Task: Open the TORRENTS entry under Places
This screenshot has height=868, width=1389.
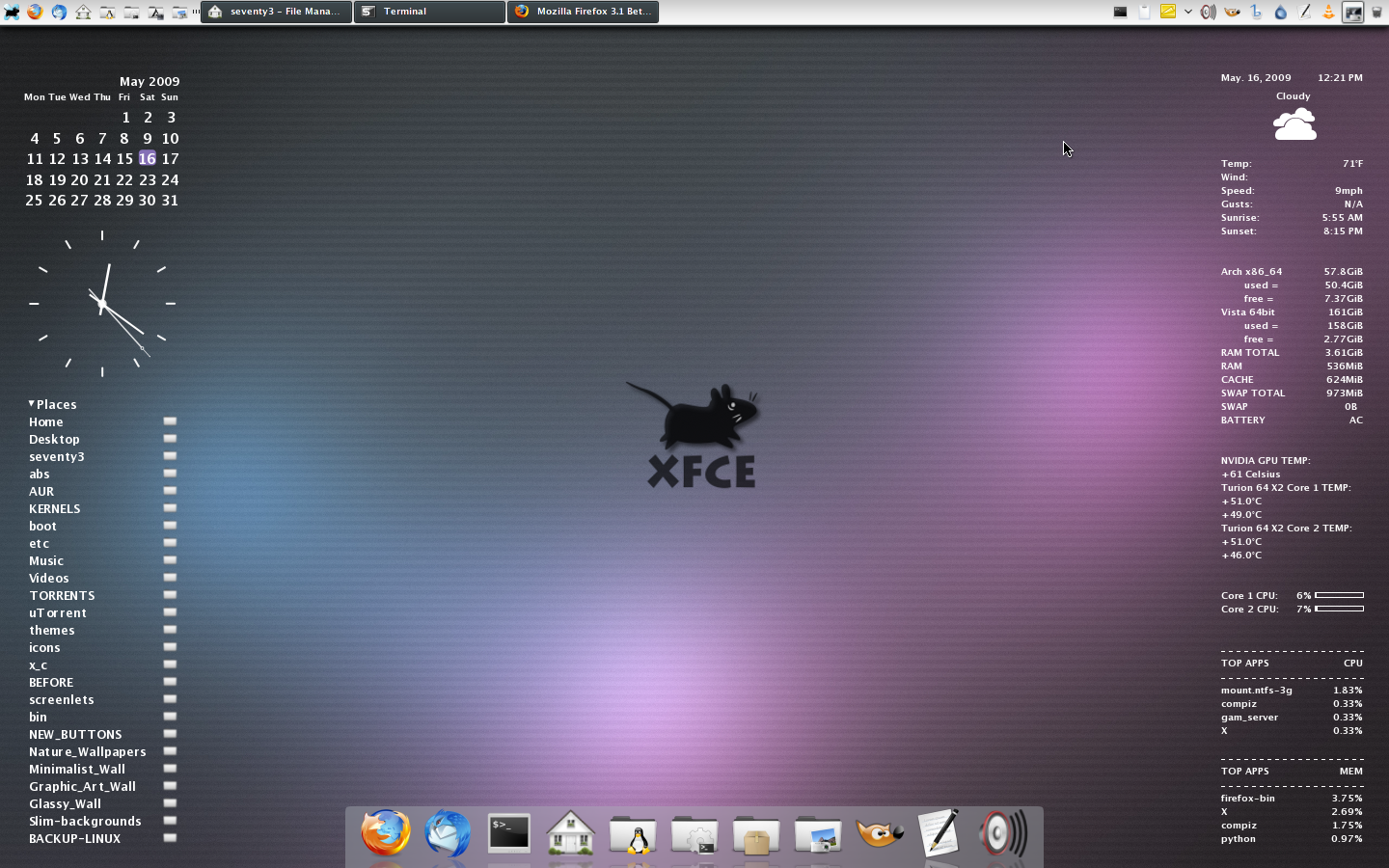Action: 62,595
